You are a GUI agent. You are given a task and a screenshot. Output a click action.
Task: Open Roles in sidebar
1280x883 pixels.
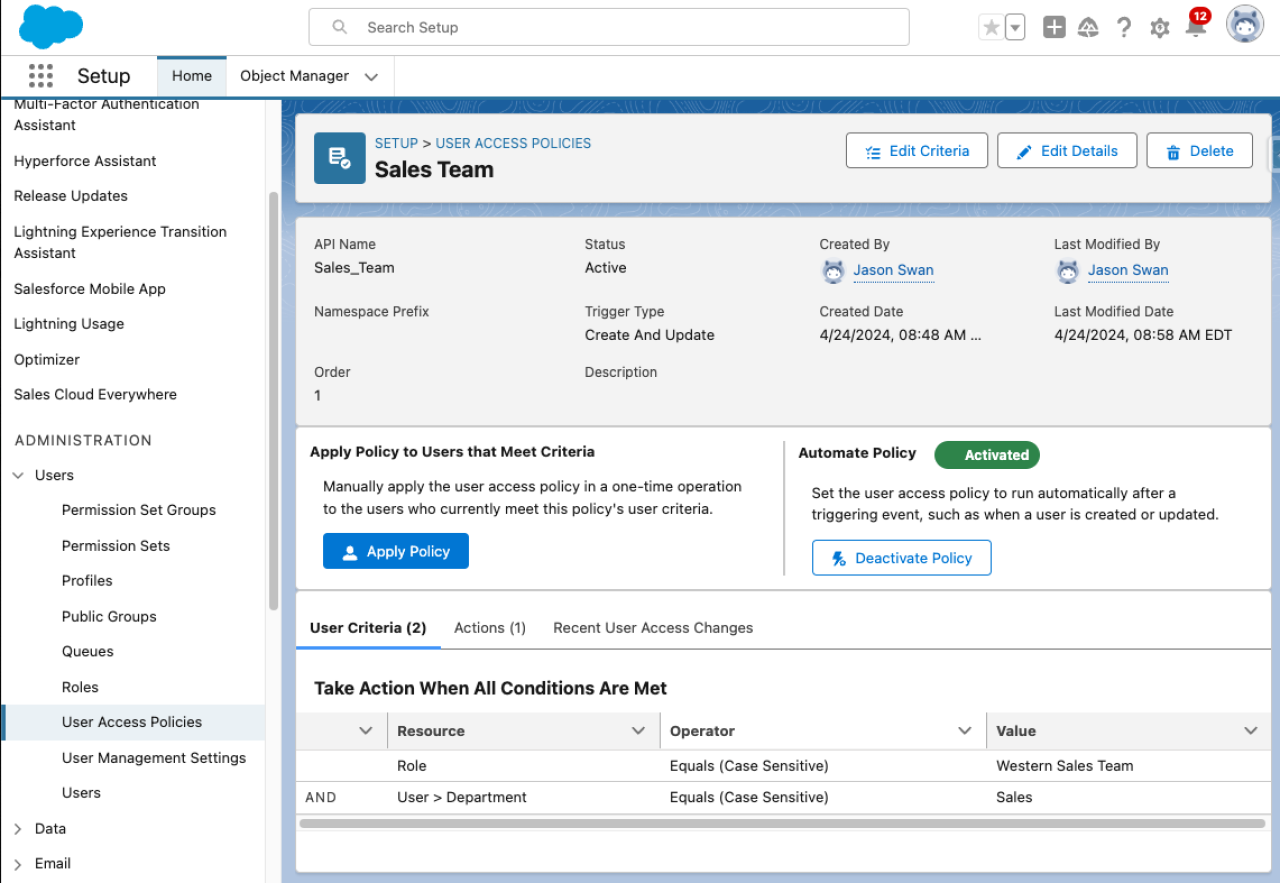80,687
